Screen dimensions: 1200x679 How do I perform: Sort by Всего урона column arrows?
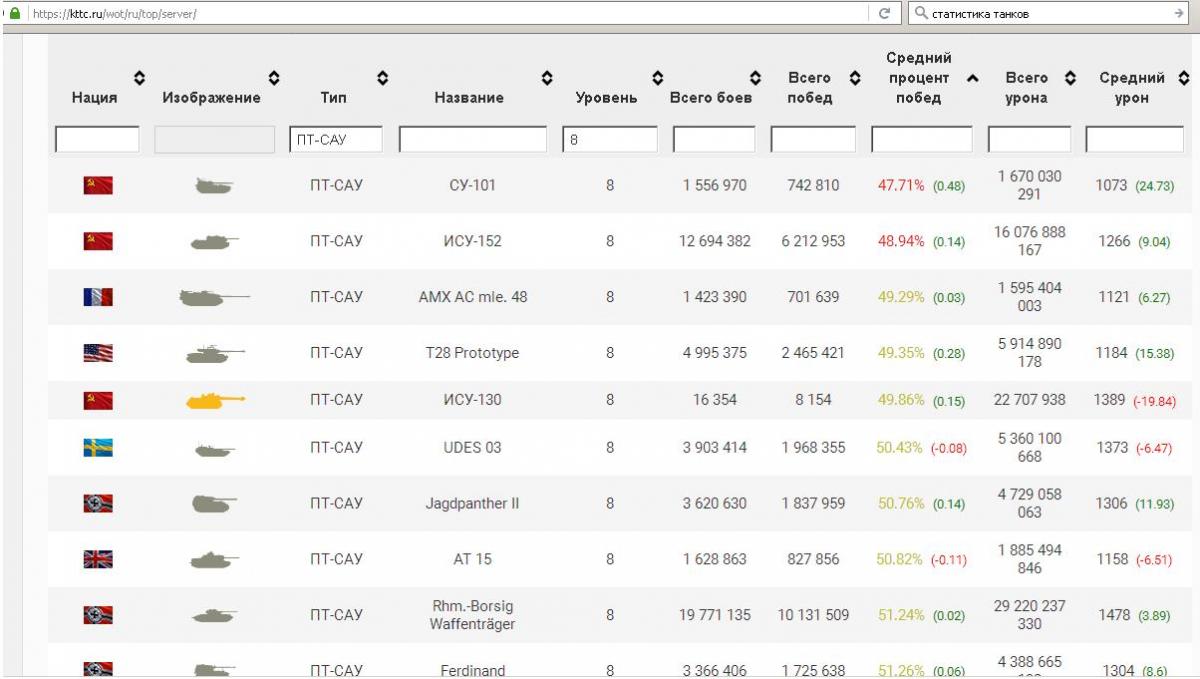click(1071, 78)
